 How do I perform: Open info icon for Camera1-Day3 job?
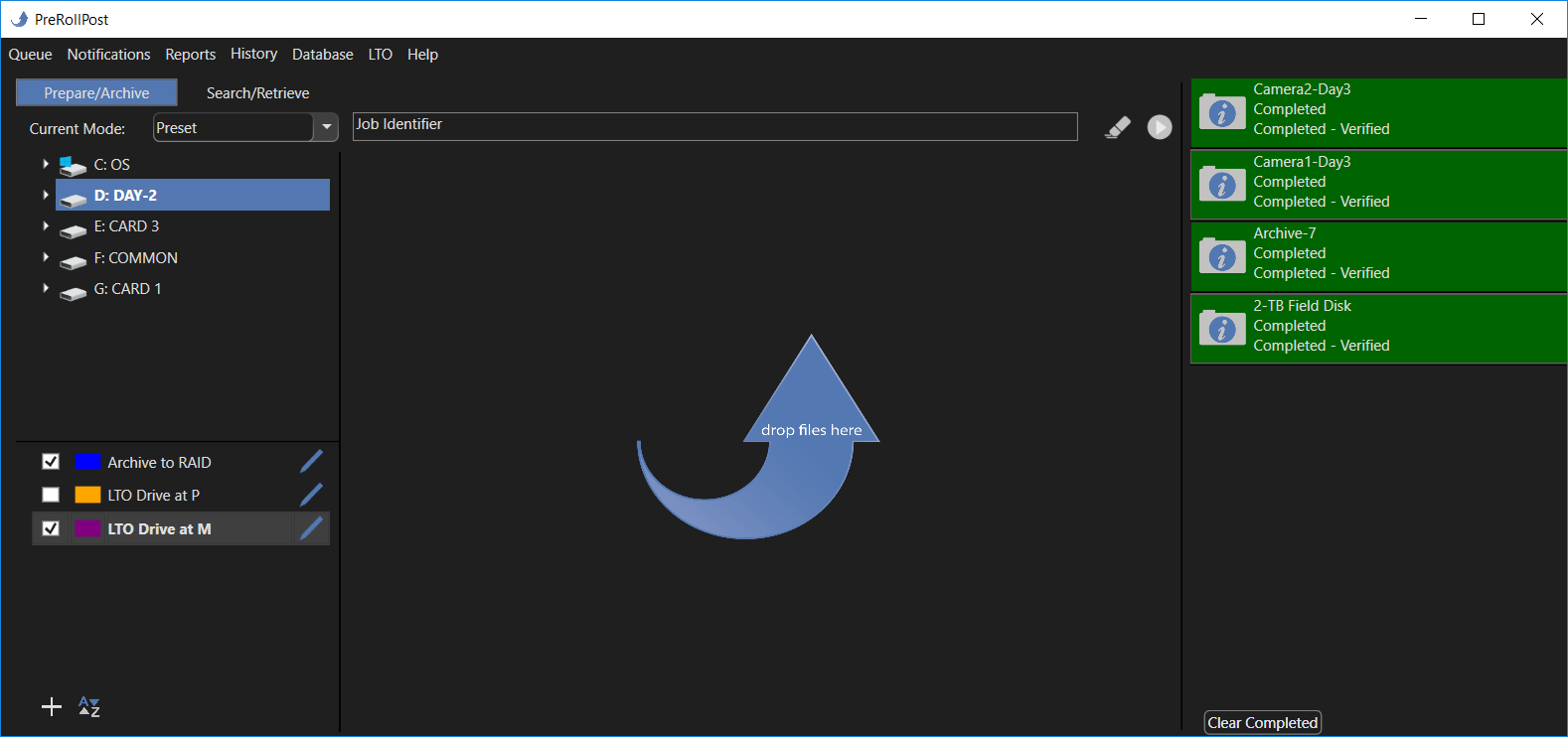(x=1222, y=184)
